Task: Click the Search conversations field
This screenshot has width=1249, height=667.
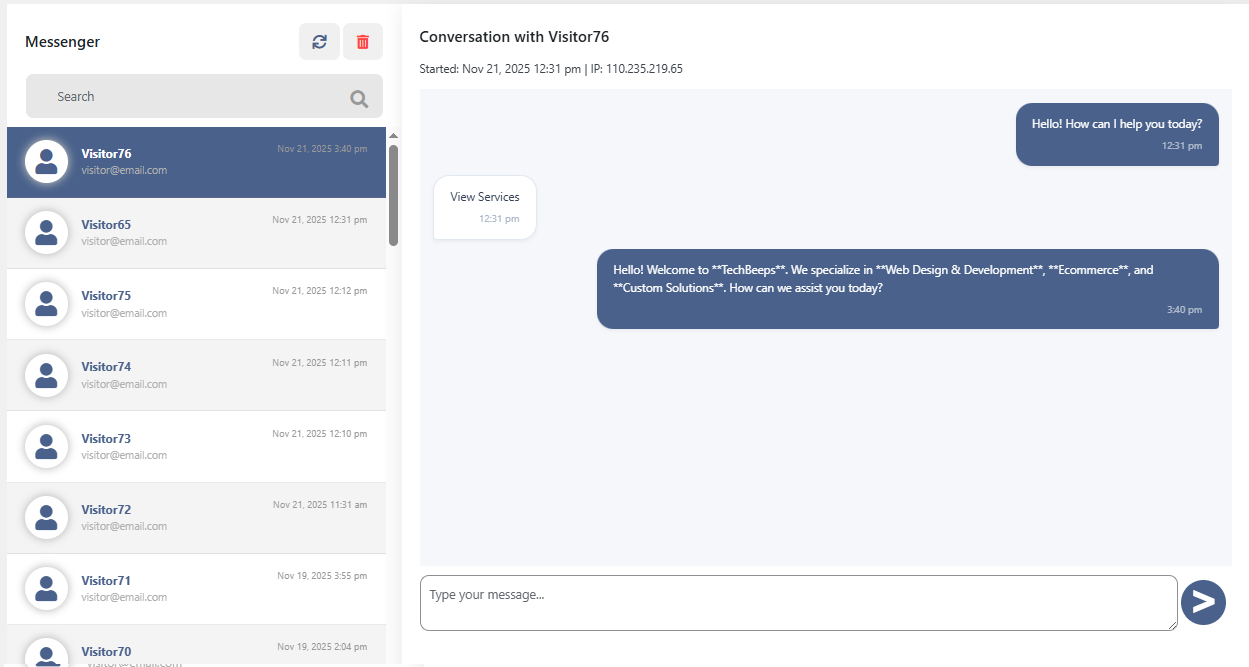Action: [190, 97]
